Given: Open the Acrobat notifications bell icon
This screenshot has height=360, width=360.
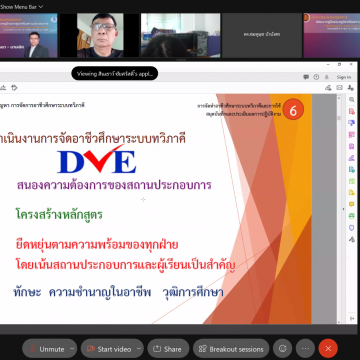Looking at the screenshot, I should click(x=327, y=77).
